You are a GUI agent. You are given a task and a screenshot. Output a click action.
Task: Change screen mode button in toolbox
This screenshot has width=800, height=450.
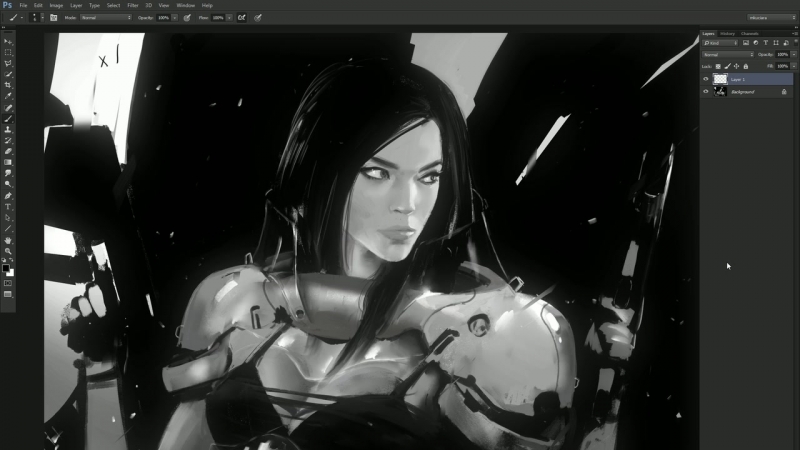pos(8,294)
